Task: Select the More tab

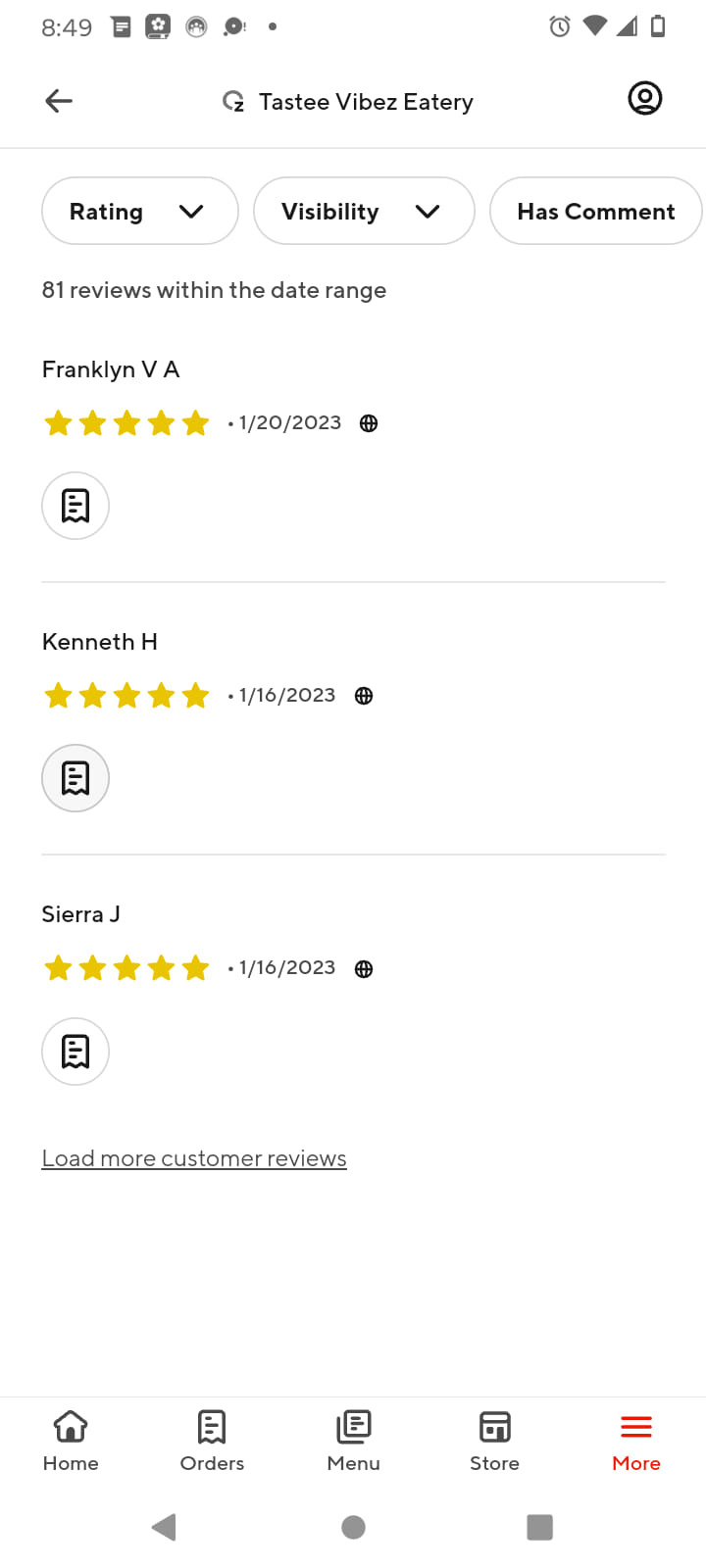Action: tap(636, 1441)
